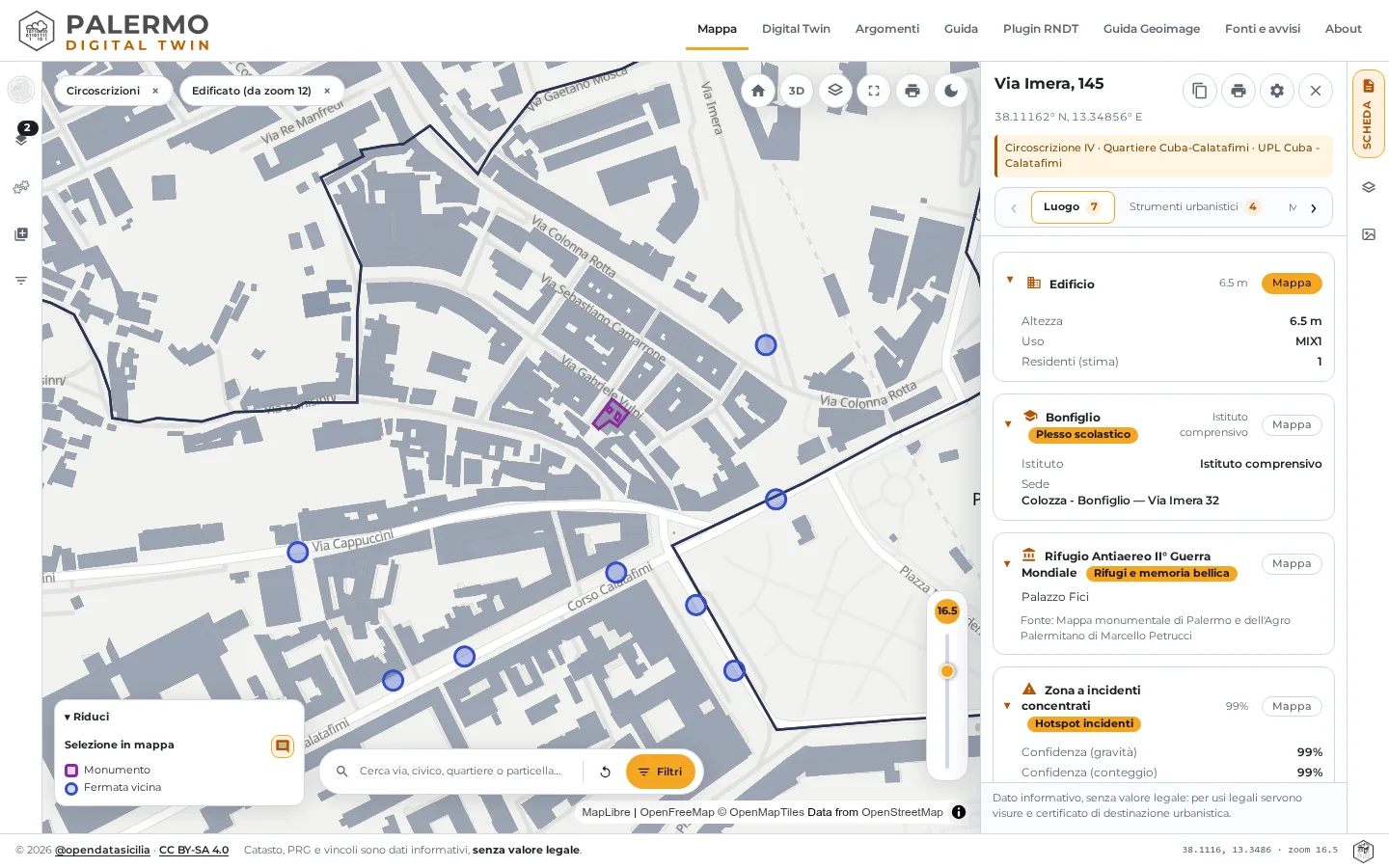The width and height of the screenshot is (1389, 868).
Task: Print the map using the map toolbar
Action: (912, 91)
